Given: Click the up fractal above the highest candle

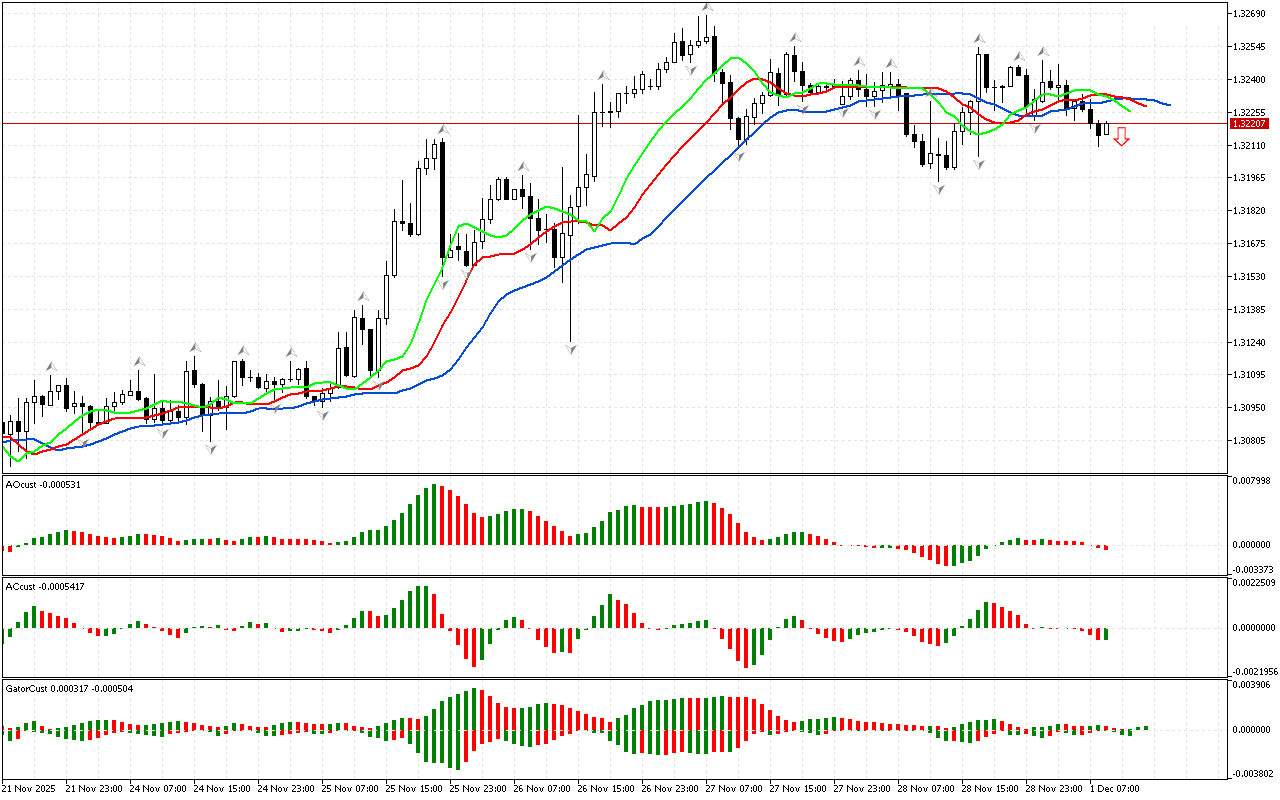Looking at the screenshot, I should tap(707, 8).
